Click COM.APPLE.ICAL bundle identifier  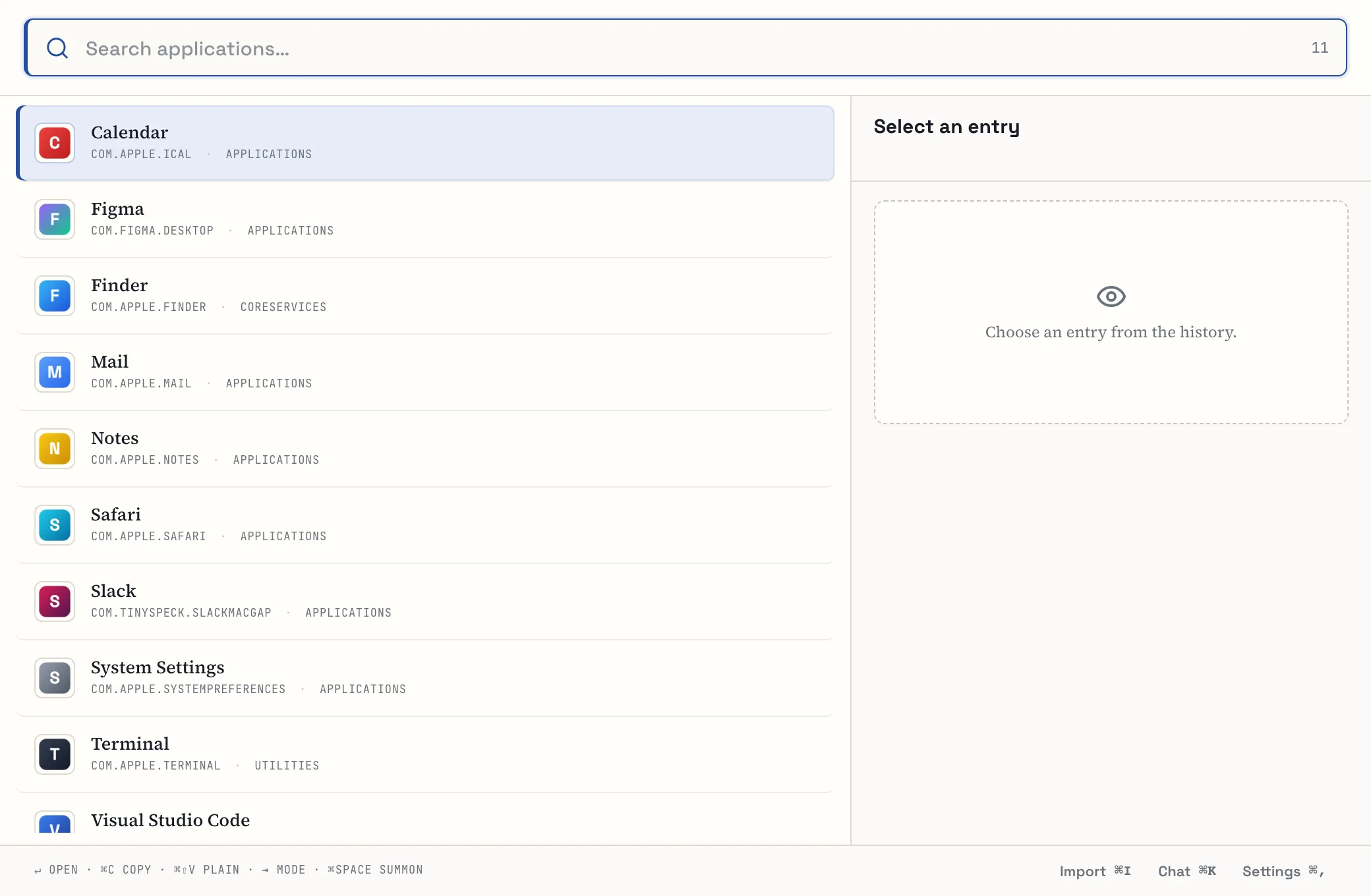click(x=141, y=154)
